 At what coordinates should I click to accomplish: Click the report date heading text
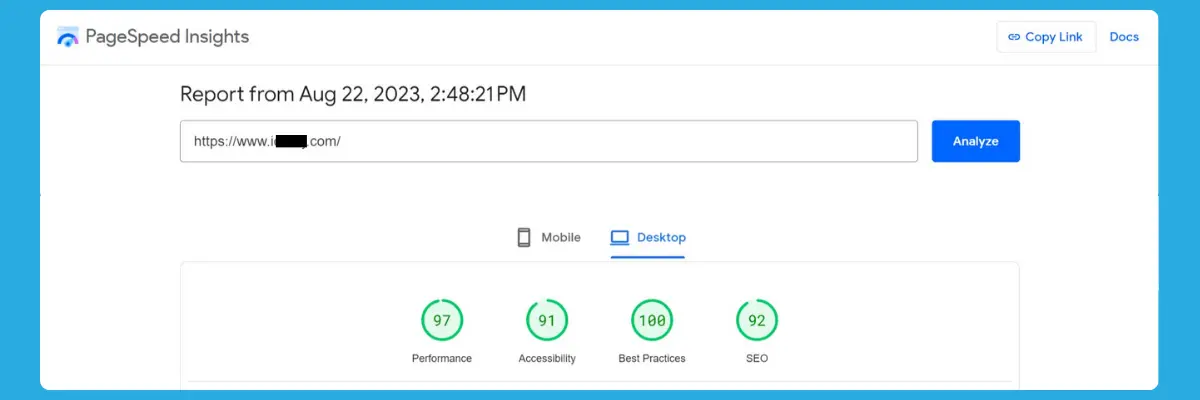coord(353,94)
